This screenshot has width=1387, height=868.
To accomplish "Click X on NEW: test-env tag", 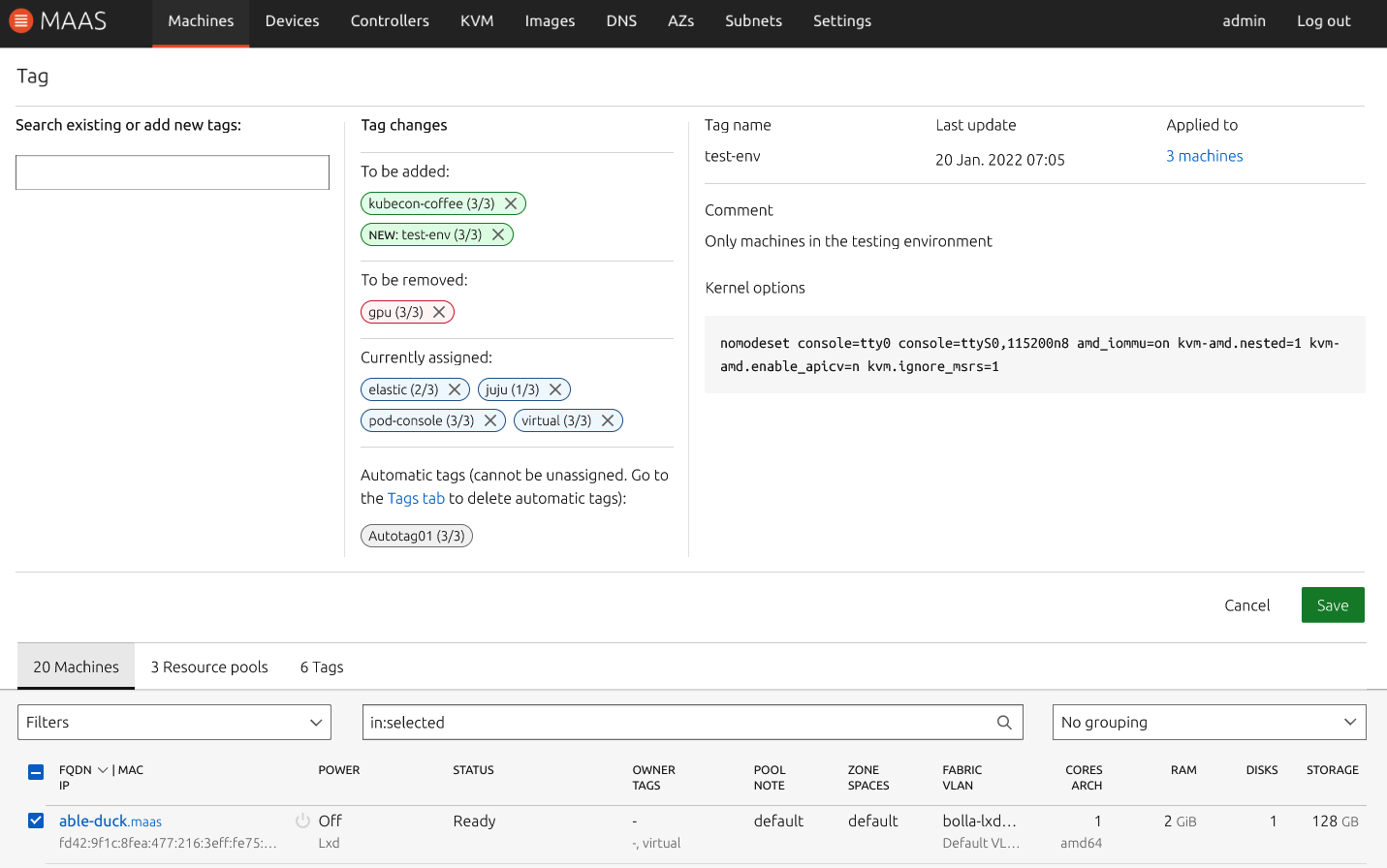I will point(498,234).
